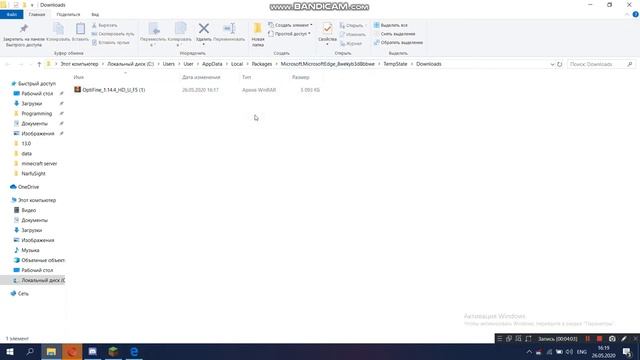Switch to Share (Поделиться) ribbon tab
The width and height of the screenshot is (640, 360).
[x=68, y=14]
